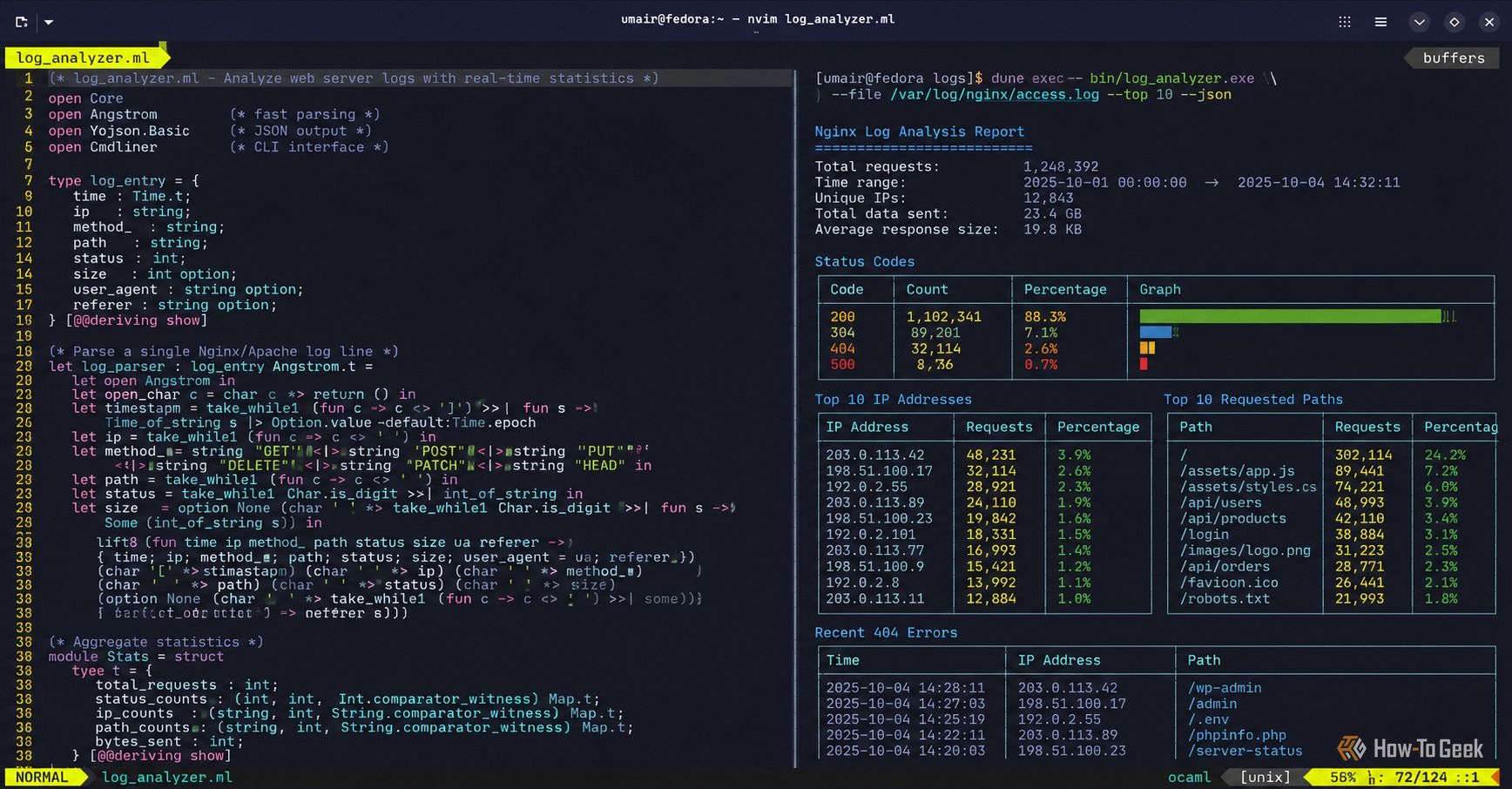Click the 2025-10-04 14:28:11 timestamp row
This screenshot has width=1512, height=789.
(x=905, y=687)
